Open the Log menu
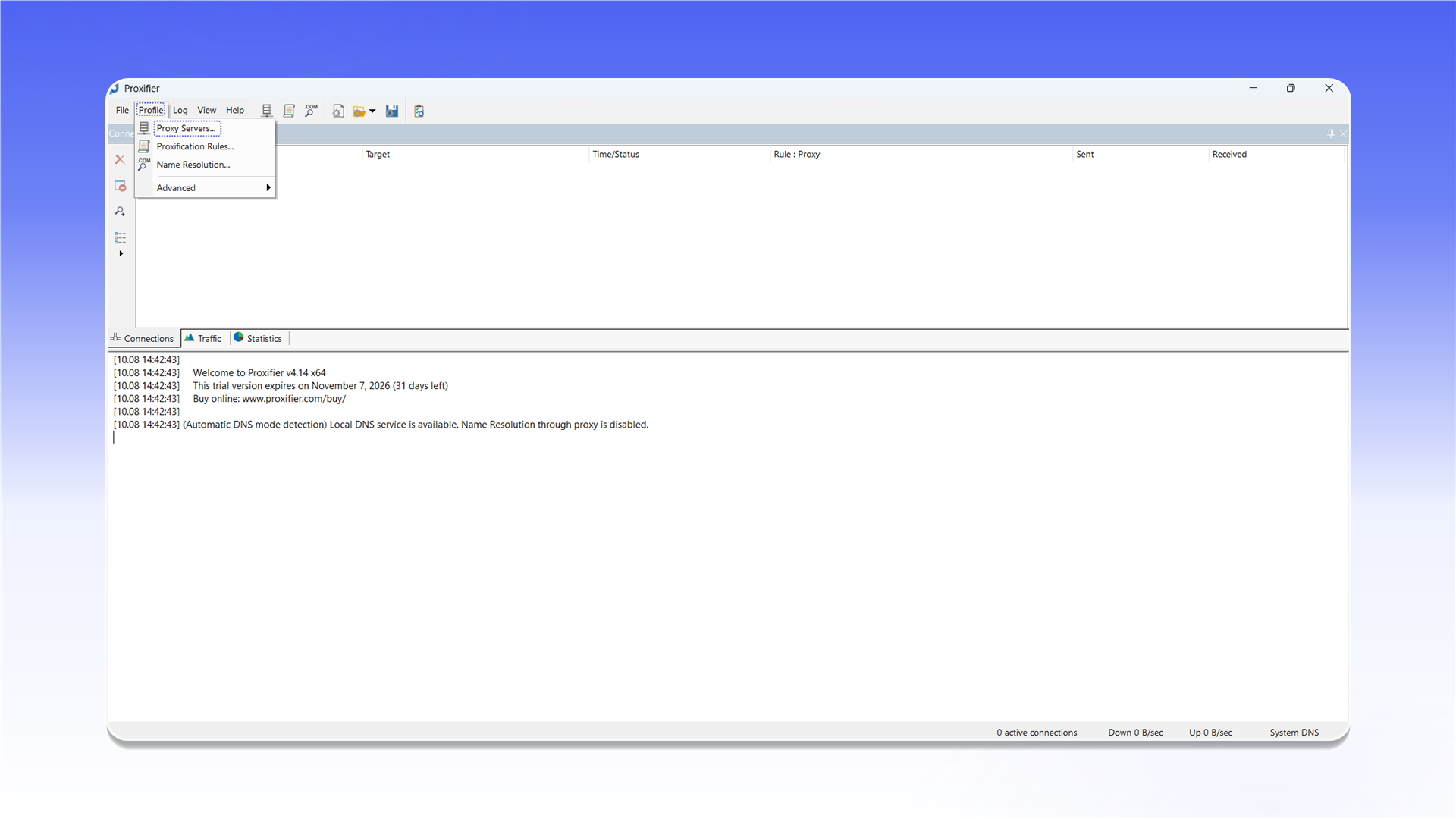The width and height of the screenshot is (1456, 819). [x=180, y=110]
